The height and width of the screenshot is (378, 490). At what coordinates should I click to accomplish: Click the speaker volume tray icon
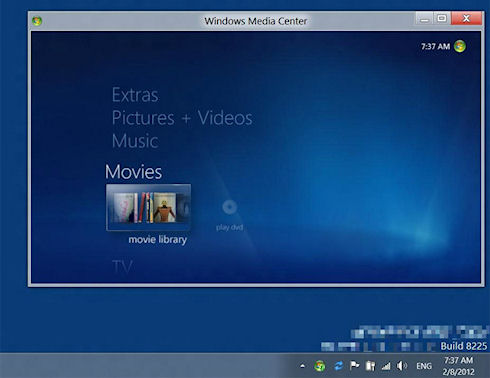click(402, 366)
